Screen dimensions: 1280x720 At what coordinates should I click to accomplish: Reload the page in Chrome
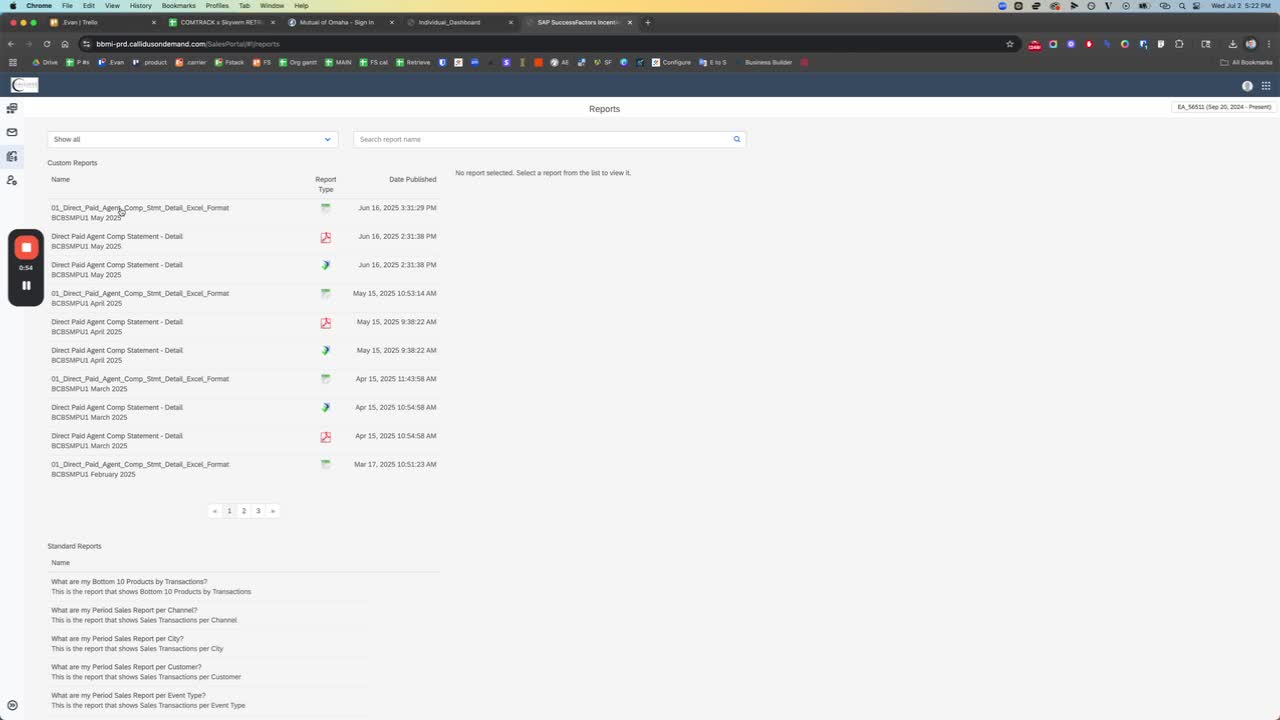pos(46,44)
